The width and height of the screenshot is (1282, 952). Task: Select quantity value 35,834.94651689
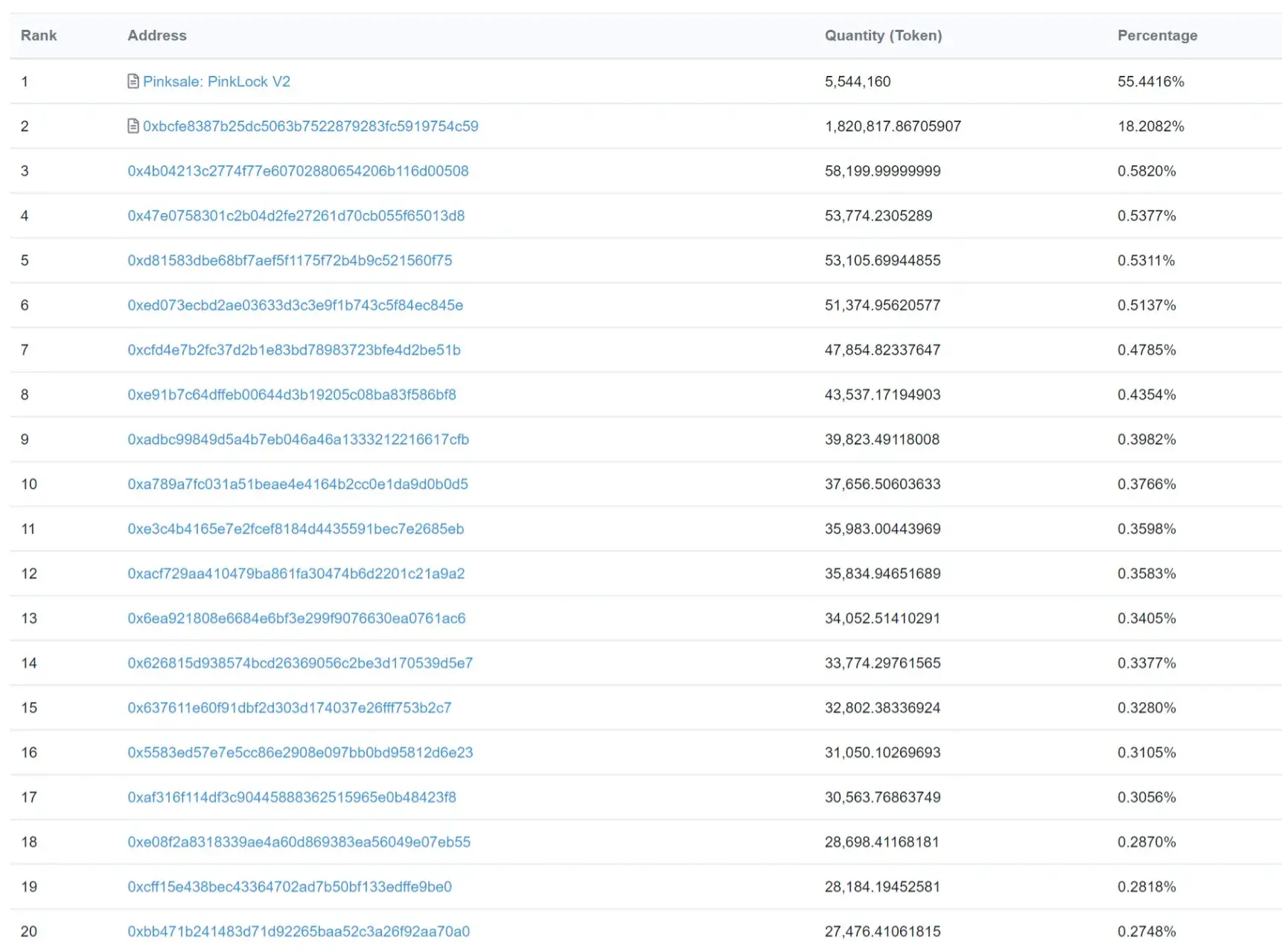(882, 572)
